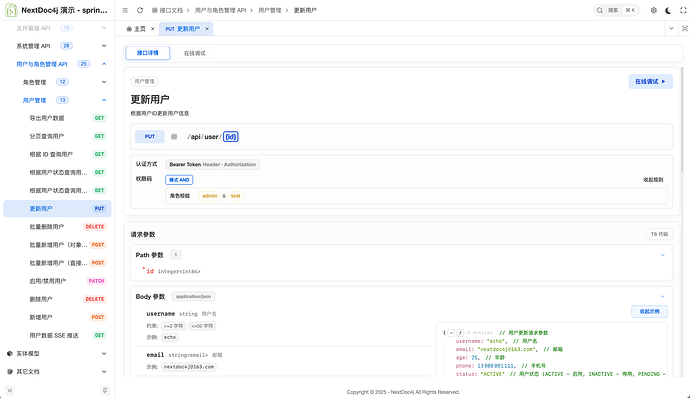This screenshot has height=398, width=690.
Task: Click the 用户管理 tag above title
Action: (x=144, y=81)
